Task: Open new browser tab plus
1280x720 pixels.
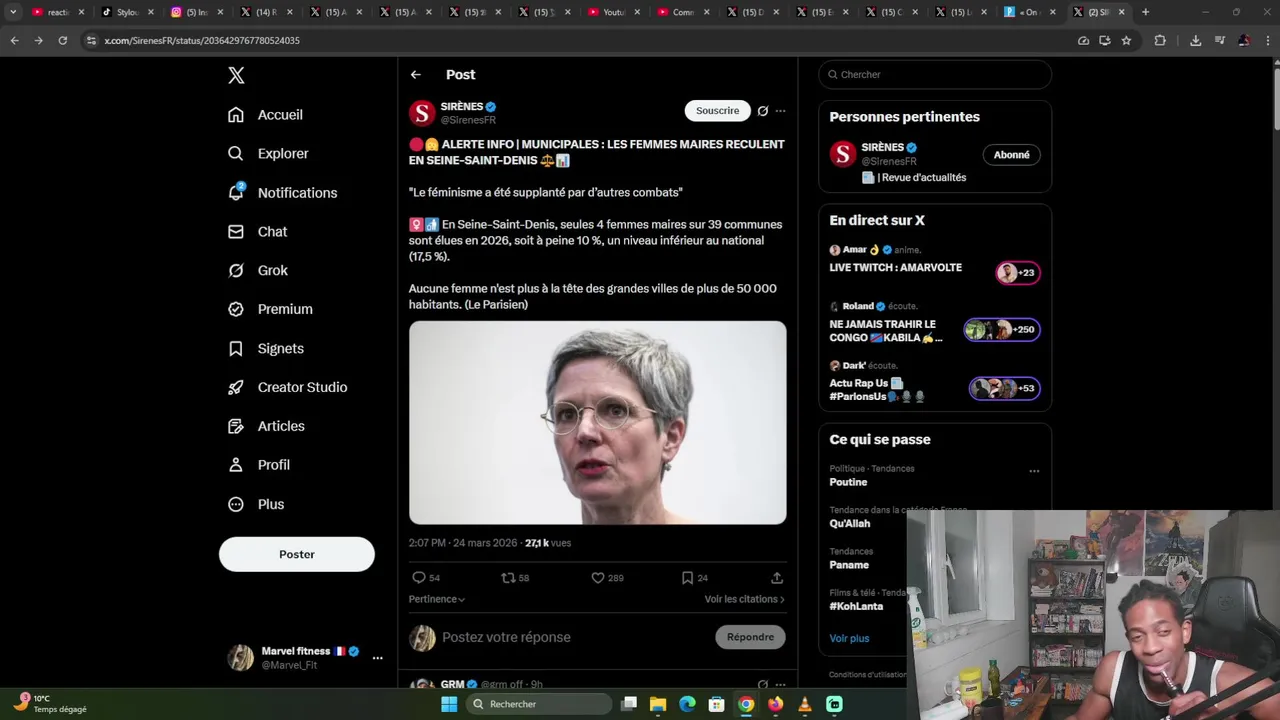Action: (1145, 12)
